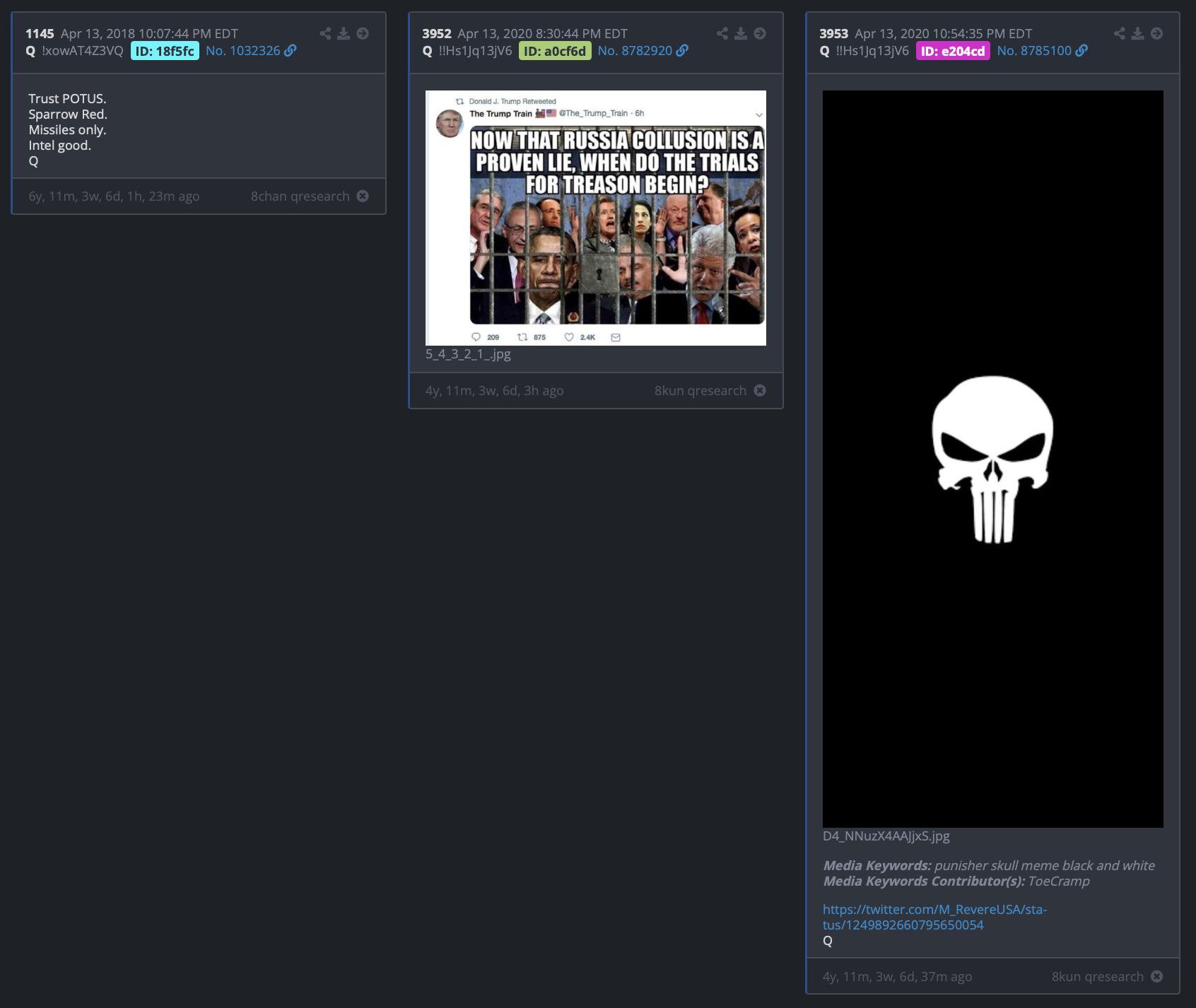Remove 8chan qresearch filter icon on post 1145

click(x=363, y=196)
